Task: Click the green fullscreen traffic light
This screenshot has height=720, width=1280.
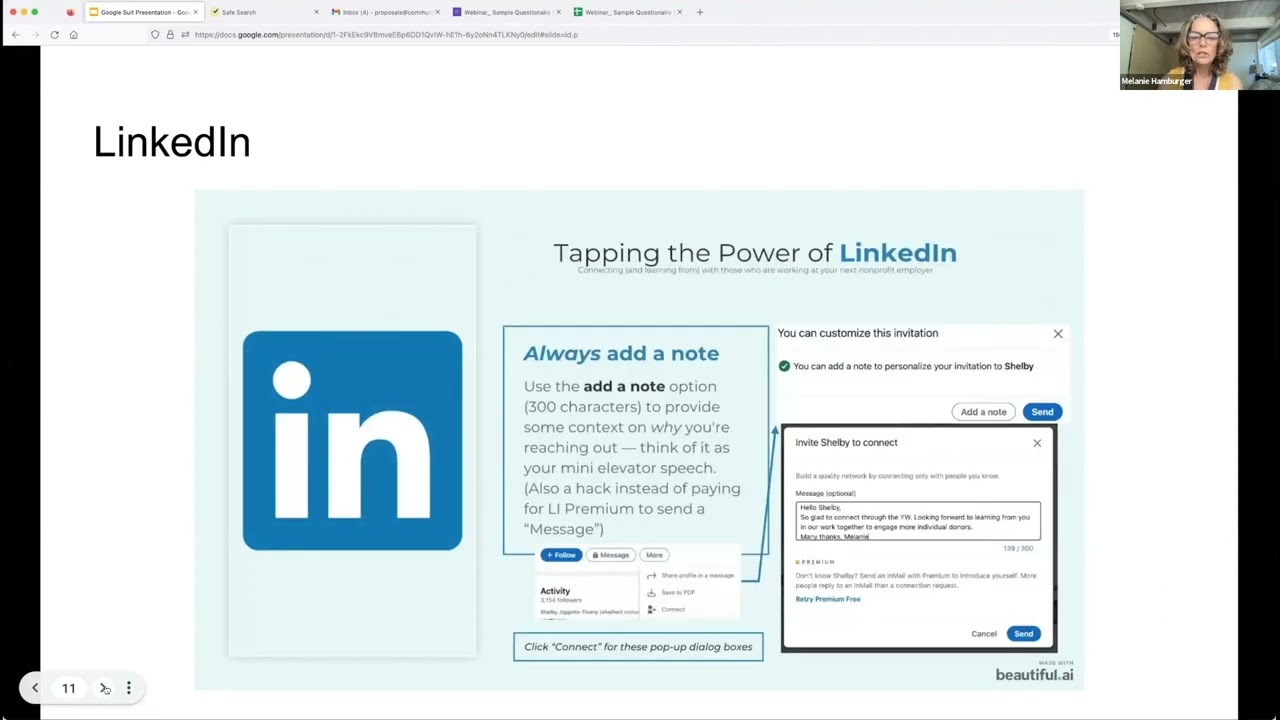Action: pyautogui.click(x=35, y=12)
